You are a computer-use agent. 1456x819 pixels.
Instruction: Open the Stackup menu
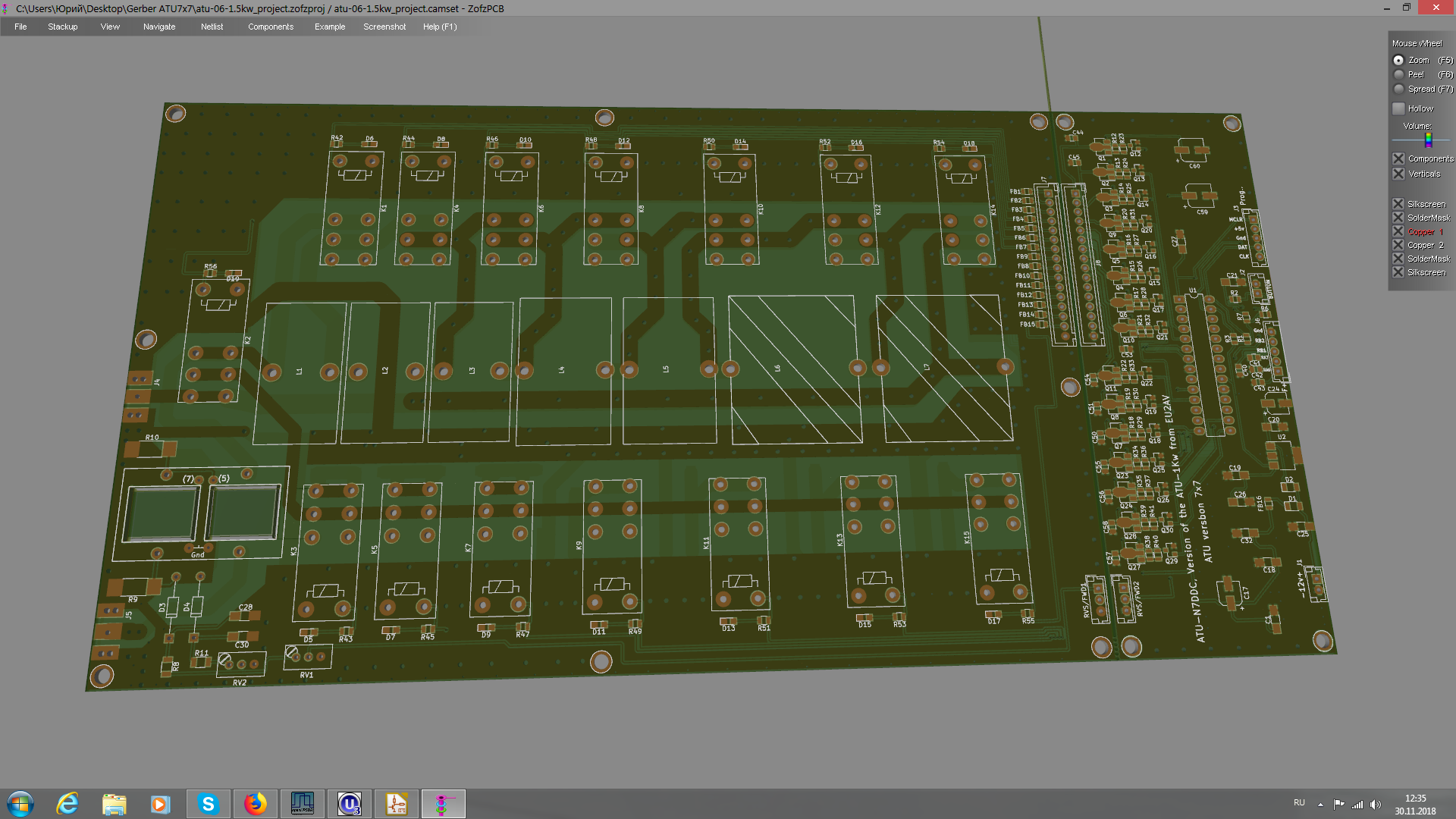click(x=62, y=27)
